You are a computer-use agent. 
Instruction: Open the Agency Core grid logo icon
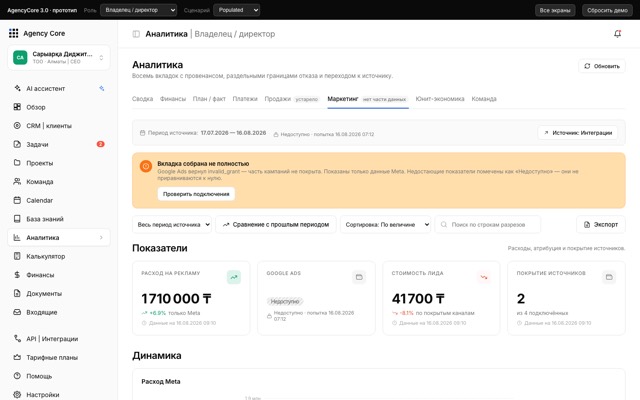13,33
